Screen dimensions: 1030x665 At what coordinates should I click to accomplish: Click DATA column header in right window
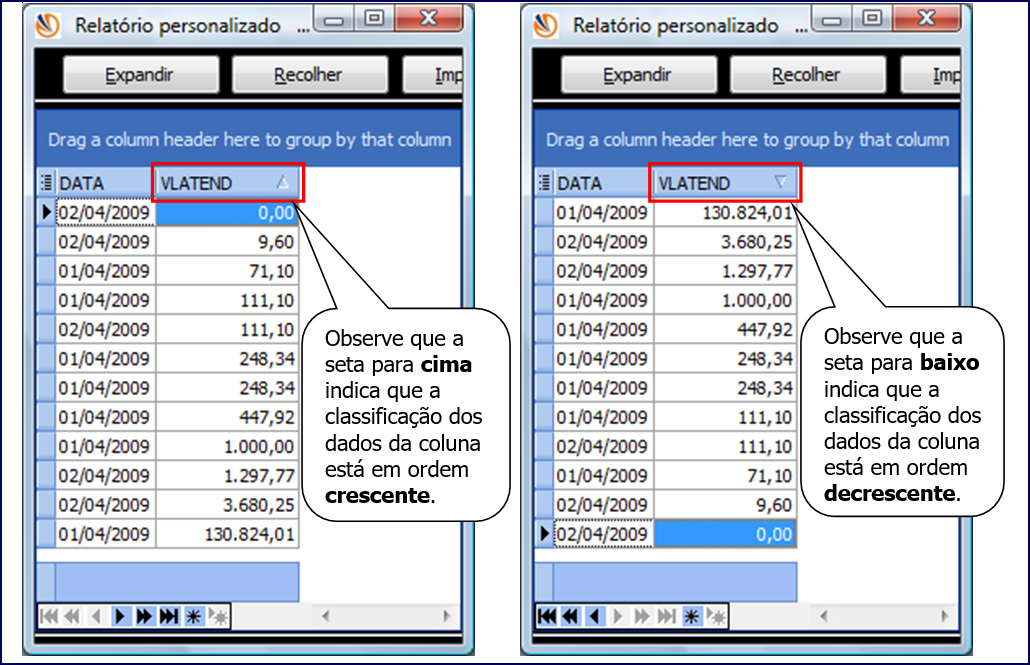(x=603, y=183)
